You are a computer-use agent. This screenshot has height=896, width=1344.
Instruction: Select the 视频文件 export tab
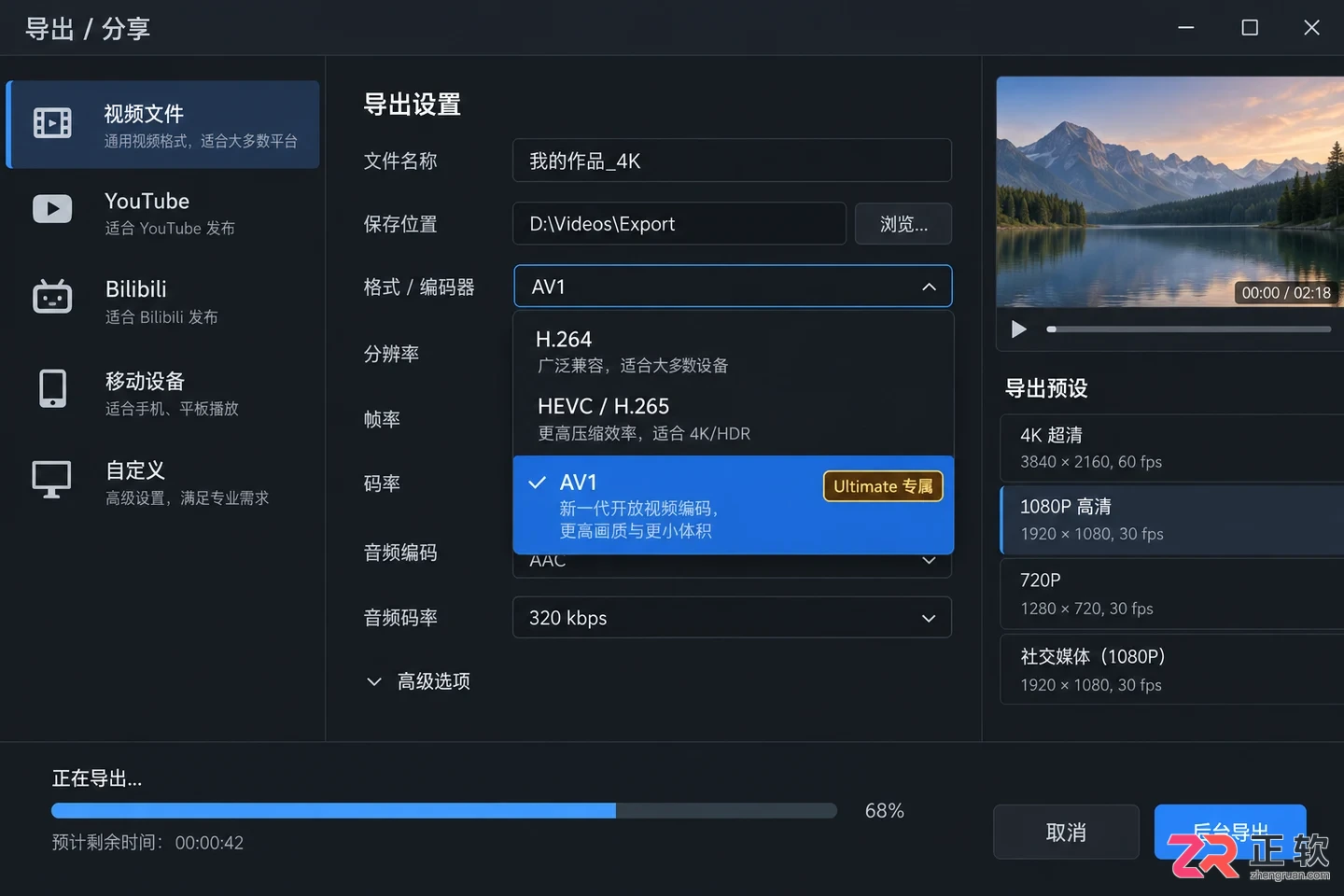coord(162,124)
